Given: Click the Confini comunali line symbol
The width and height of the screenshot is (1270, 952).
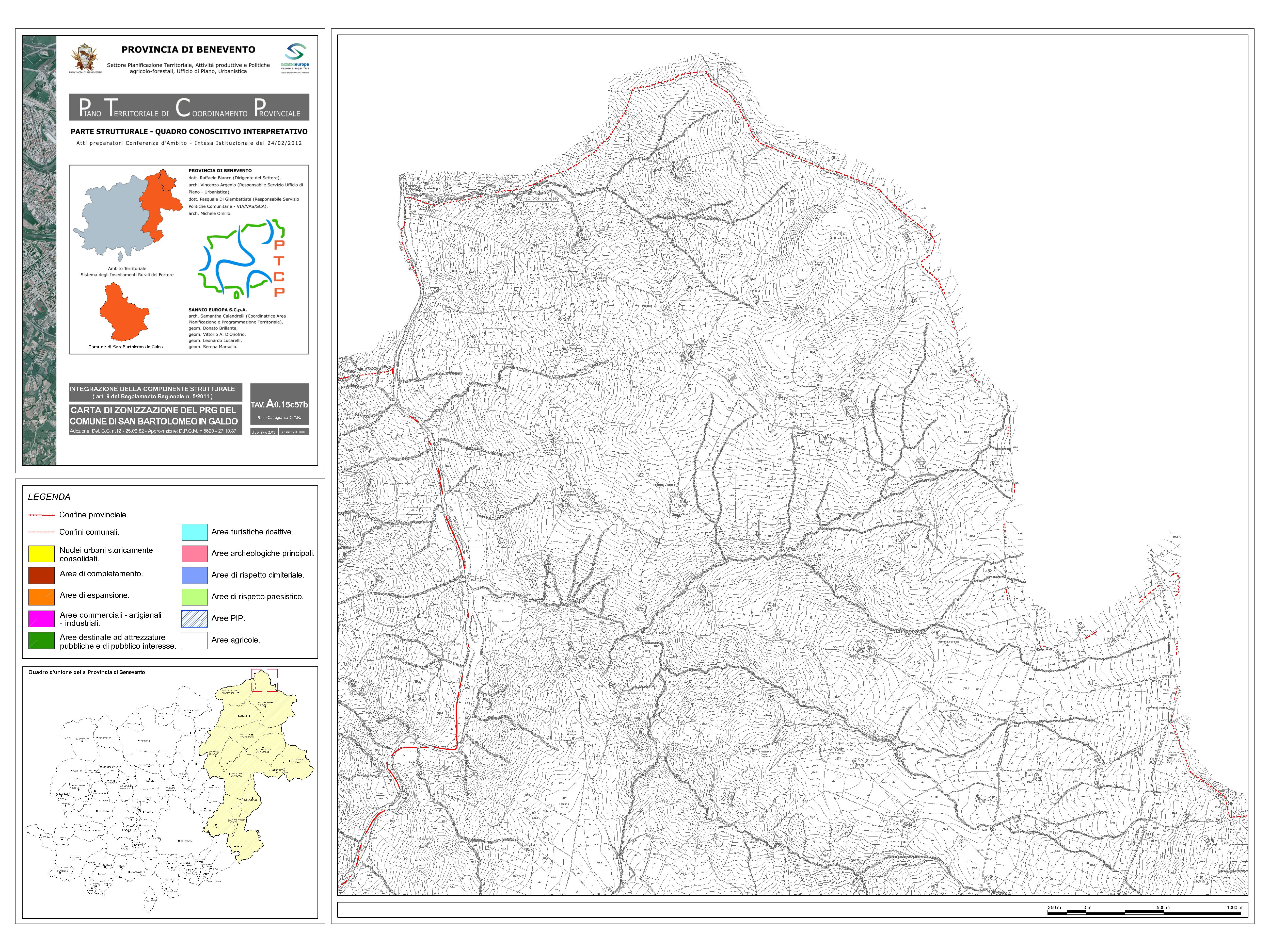Looking at the screenshot, I should click(41, 532).
